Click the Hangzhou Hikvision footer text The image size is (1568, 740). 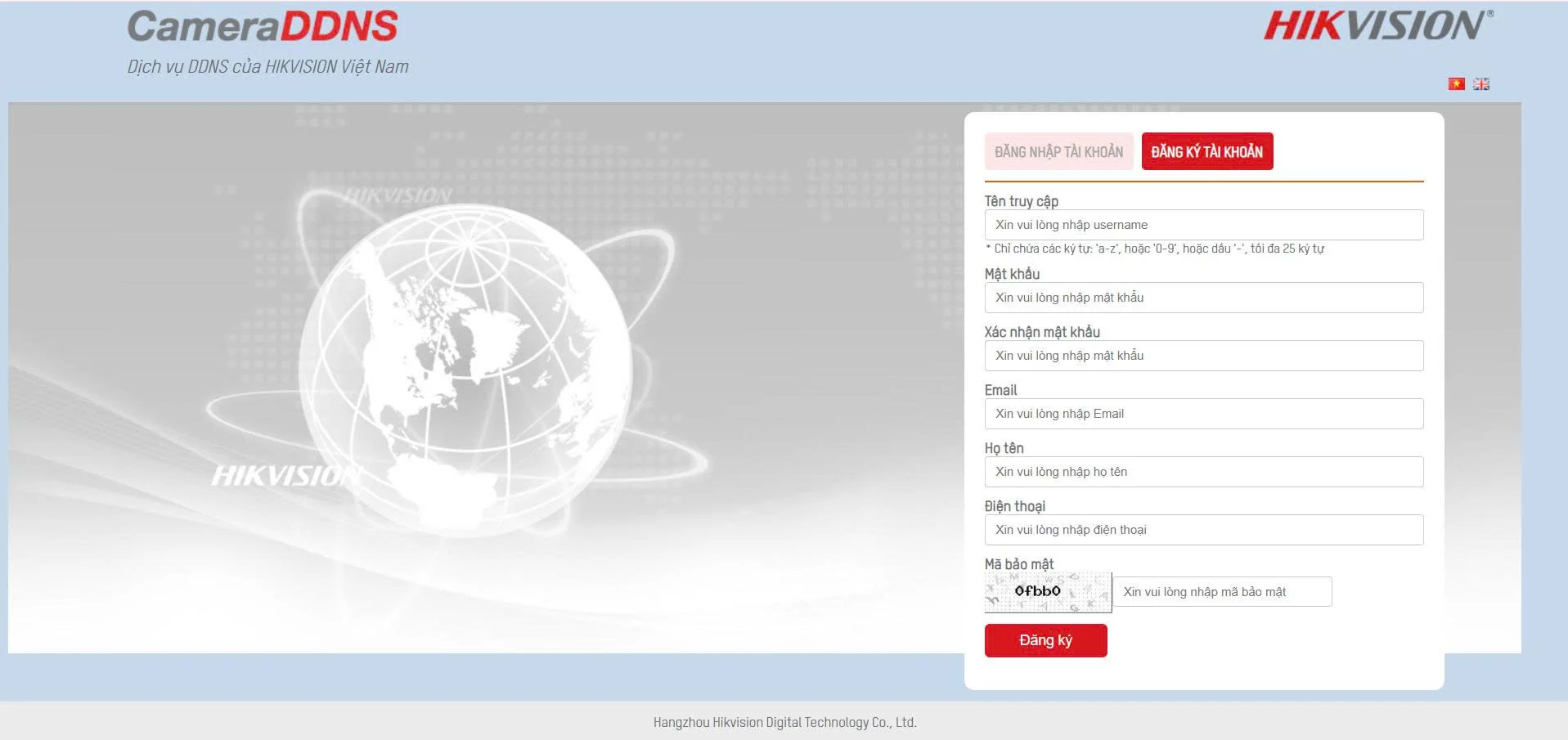[x=784, y=722]
